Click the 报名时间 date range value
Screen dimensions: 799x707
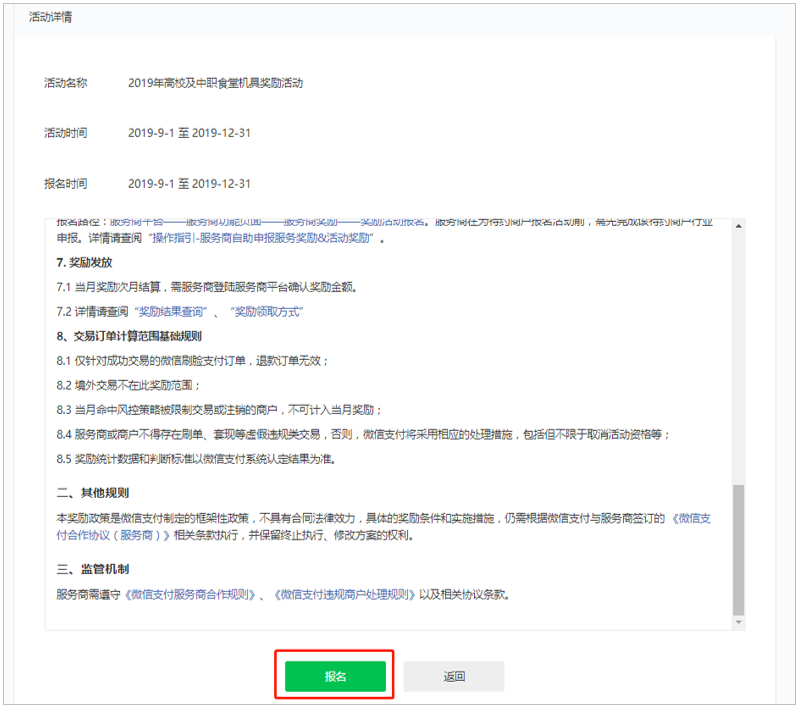[189, 184]
